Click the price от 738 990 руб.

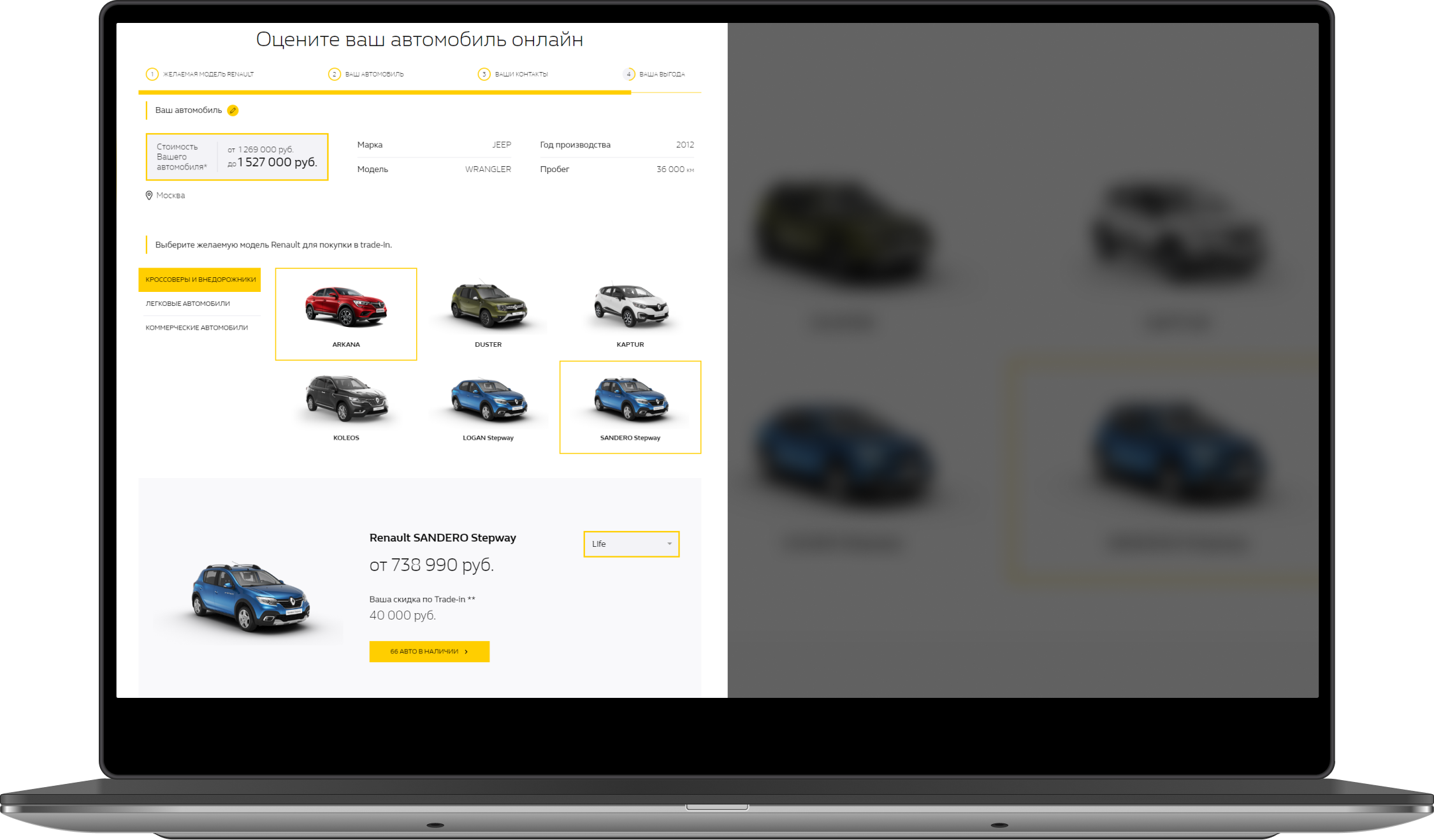coord(431,565)
